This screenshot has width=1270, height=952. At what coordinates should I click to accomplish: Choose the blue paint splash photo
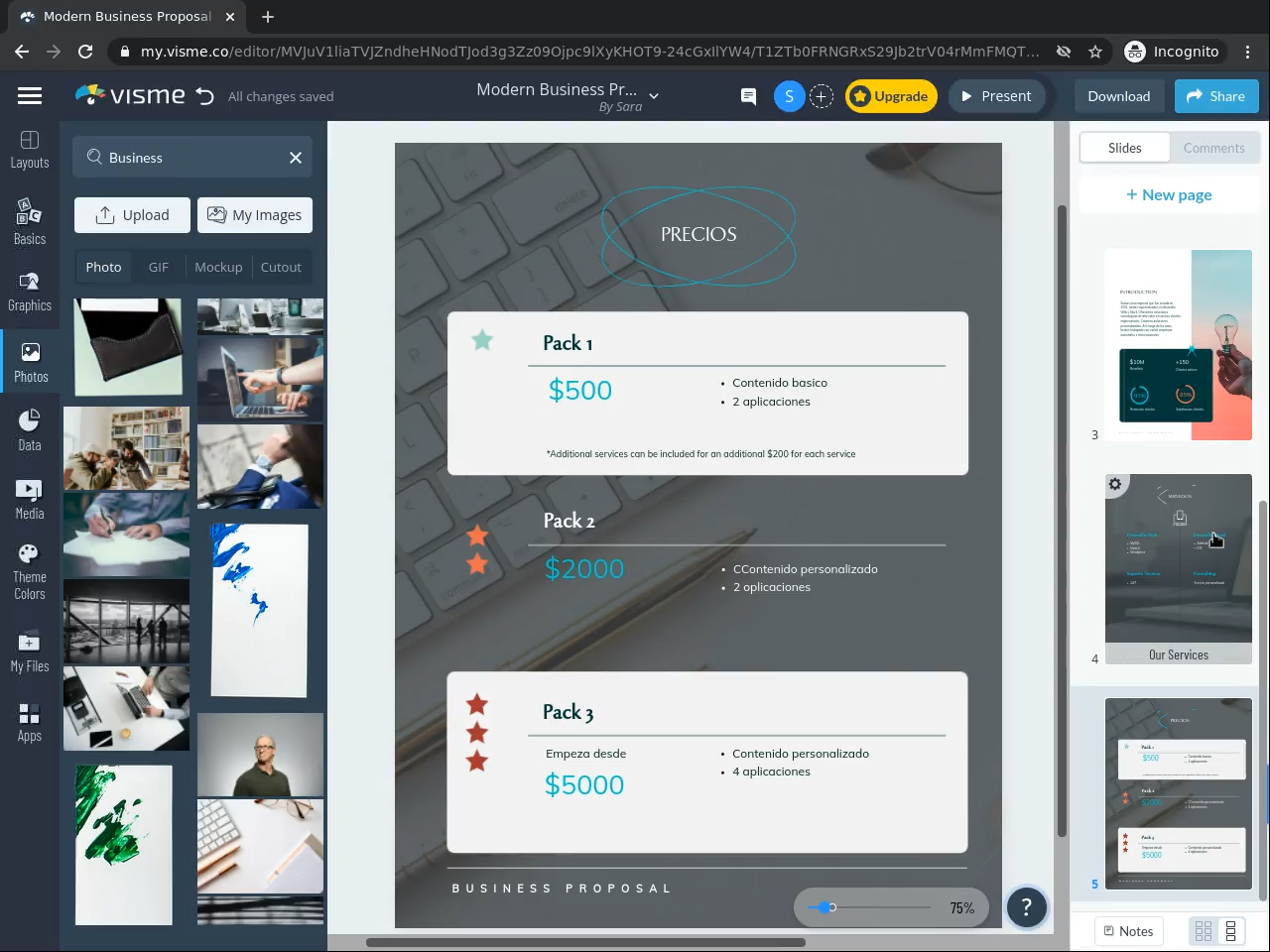259,610
